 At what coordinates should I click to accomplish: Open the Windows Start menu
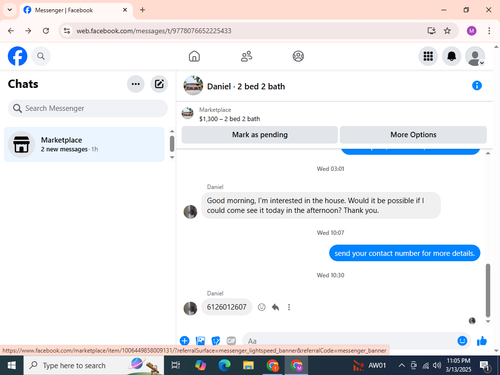click(x=12, y=365)
